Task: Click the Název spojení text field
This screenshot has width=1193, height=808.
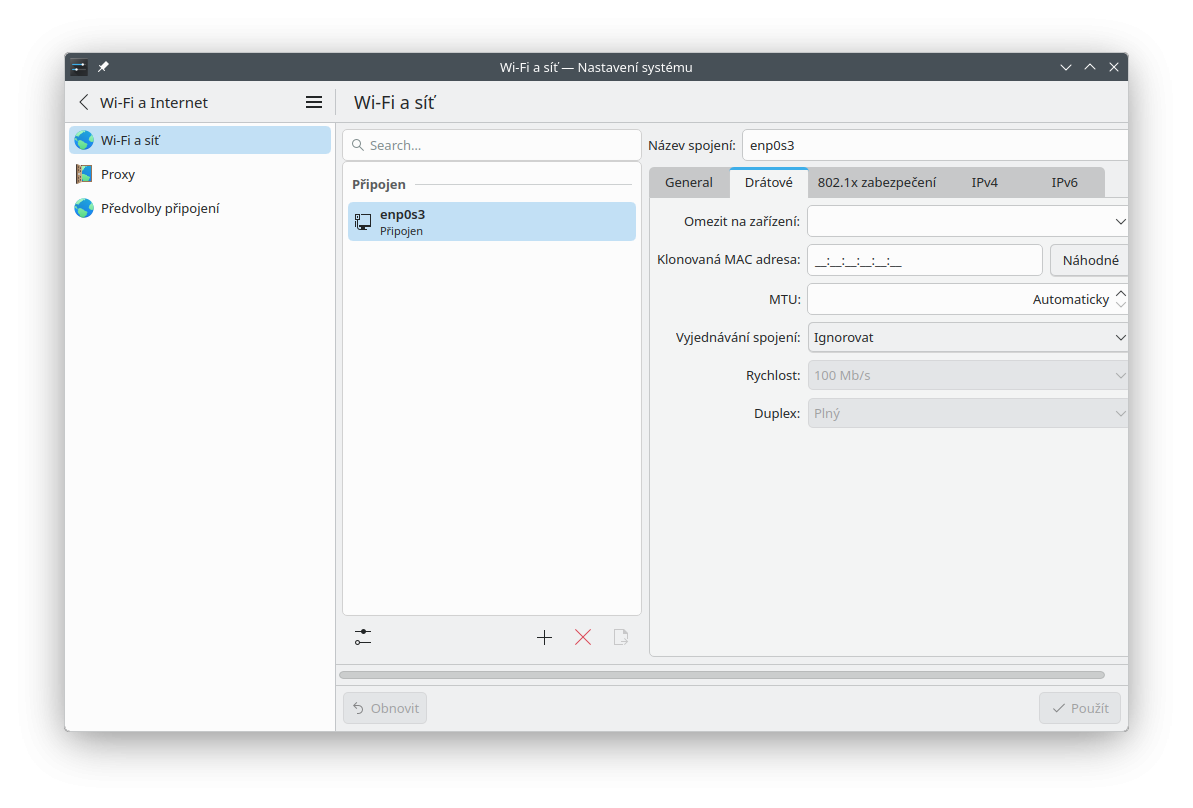Action: tap(935, 145)
